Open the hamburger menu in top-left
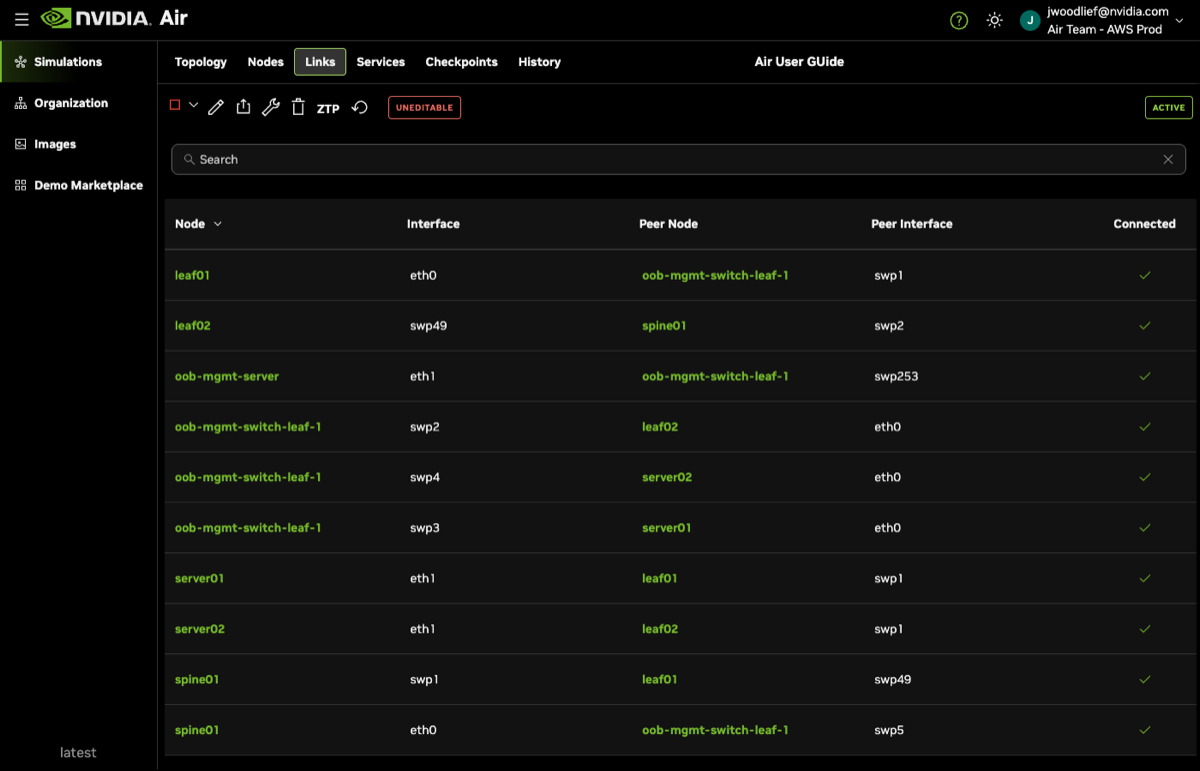Image resolution: width=1200 pixels, height=771 pixels. pyautogui.click(x=21, y=19)
